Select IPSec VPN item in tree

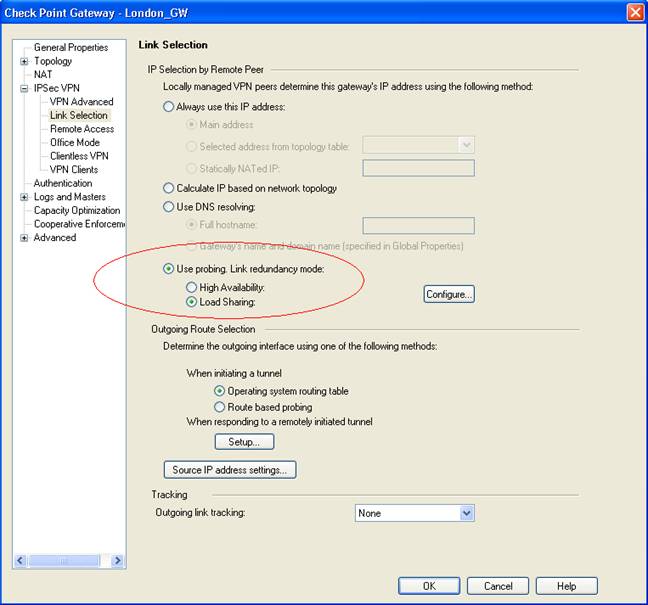click(x=57, y=88)
